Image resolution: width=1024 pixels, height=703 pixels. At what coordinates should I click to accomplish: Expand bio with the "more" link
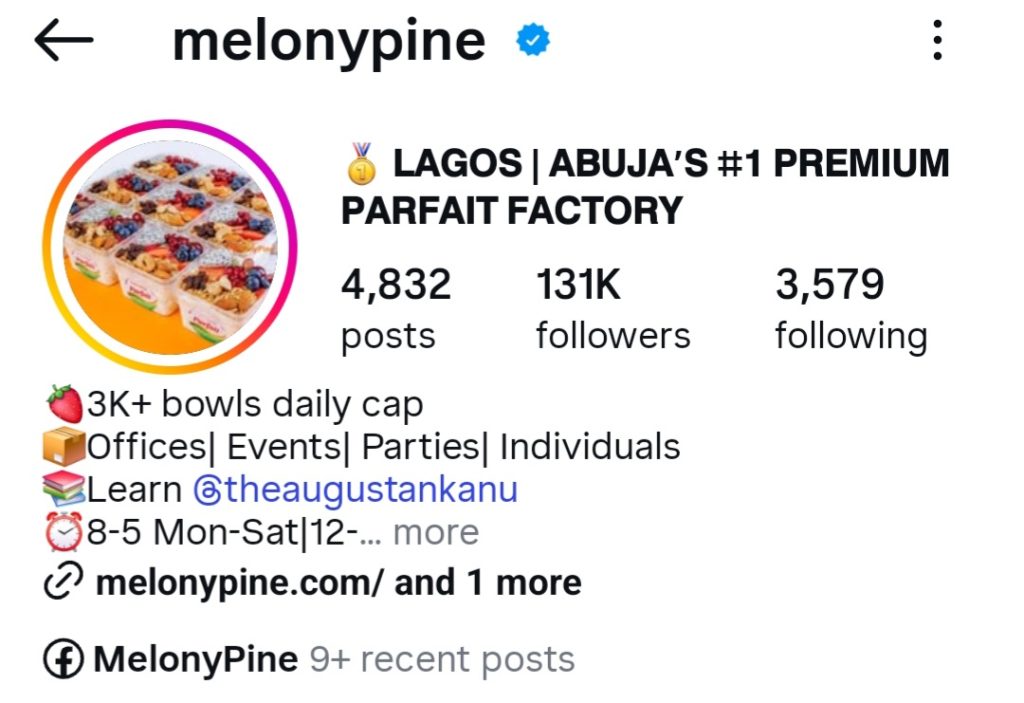tap(436, 533)
